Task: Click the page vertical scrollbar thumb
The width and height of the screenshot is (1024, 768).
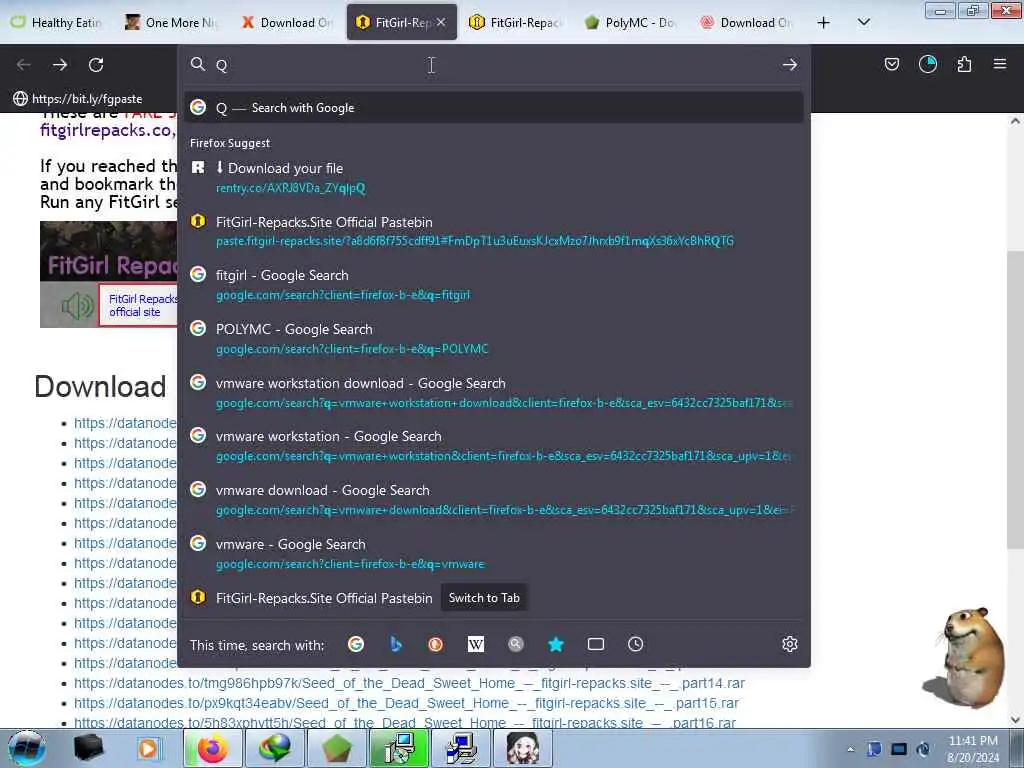Action: 1015,400
